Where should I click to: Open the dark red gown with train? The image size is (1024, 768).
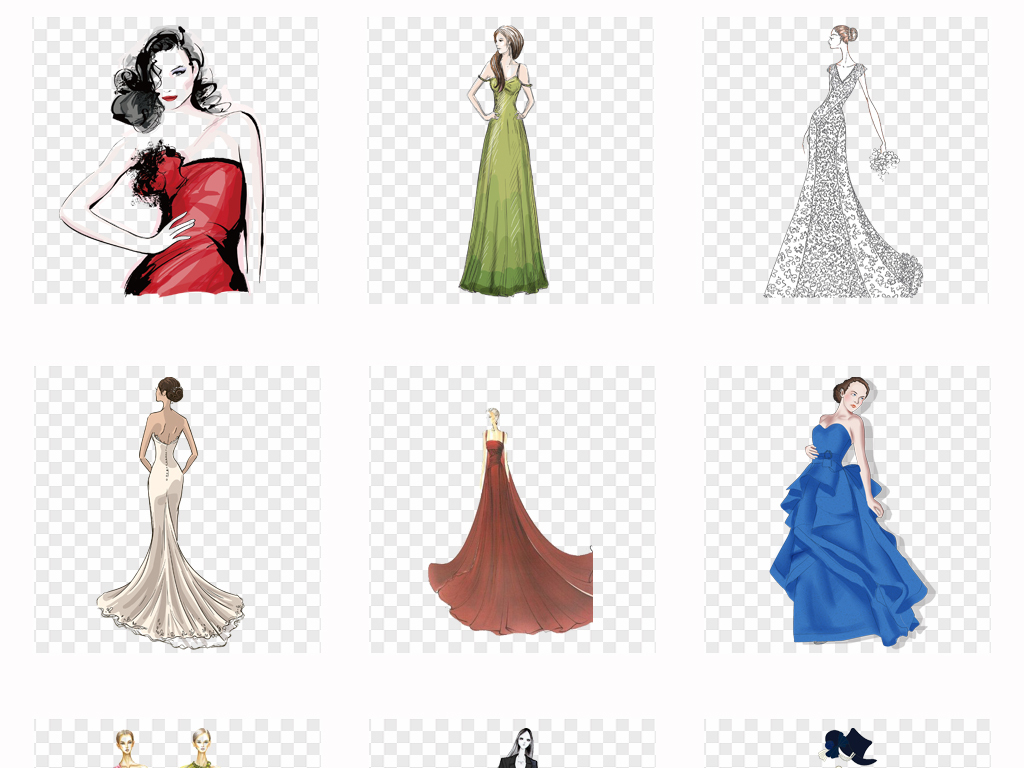coord(513,509)
